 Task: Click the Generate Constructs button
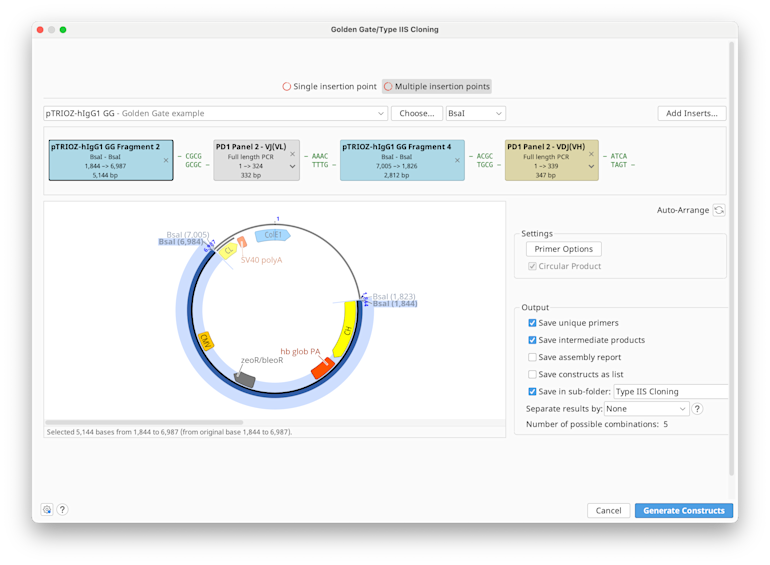683,510
